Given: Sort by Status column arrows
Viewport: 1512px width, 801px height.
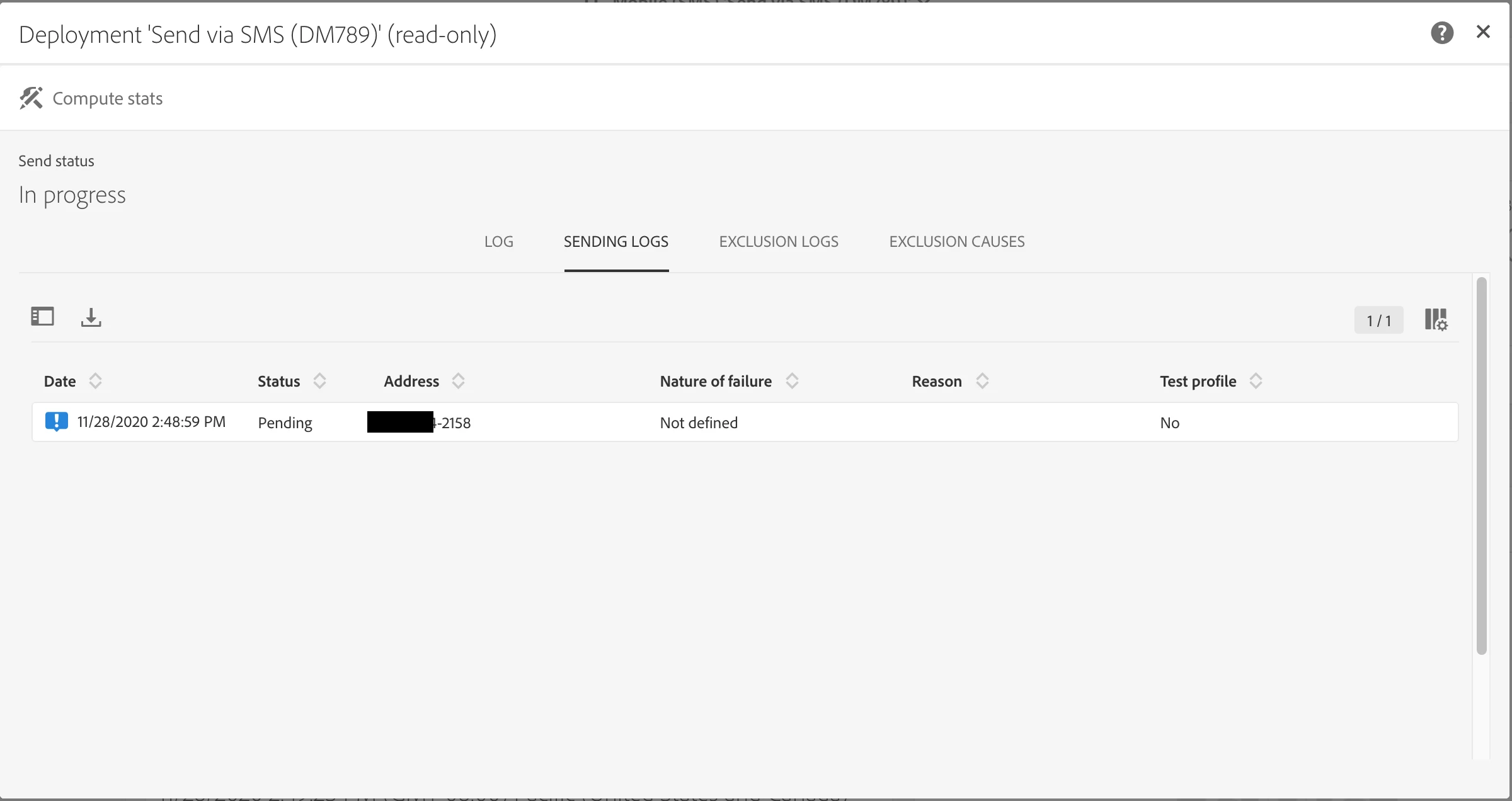Looking at the screenshot, I should click(319, 381).
